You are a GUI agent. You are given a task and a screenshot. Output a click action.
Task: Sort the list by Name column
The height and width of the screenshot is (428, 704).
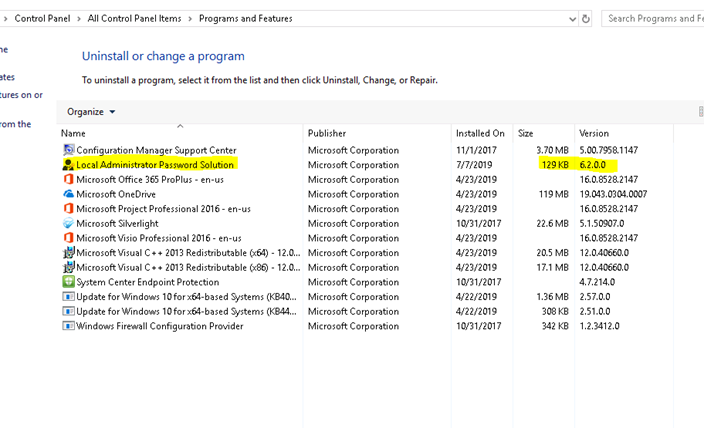180,133
